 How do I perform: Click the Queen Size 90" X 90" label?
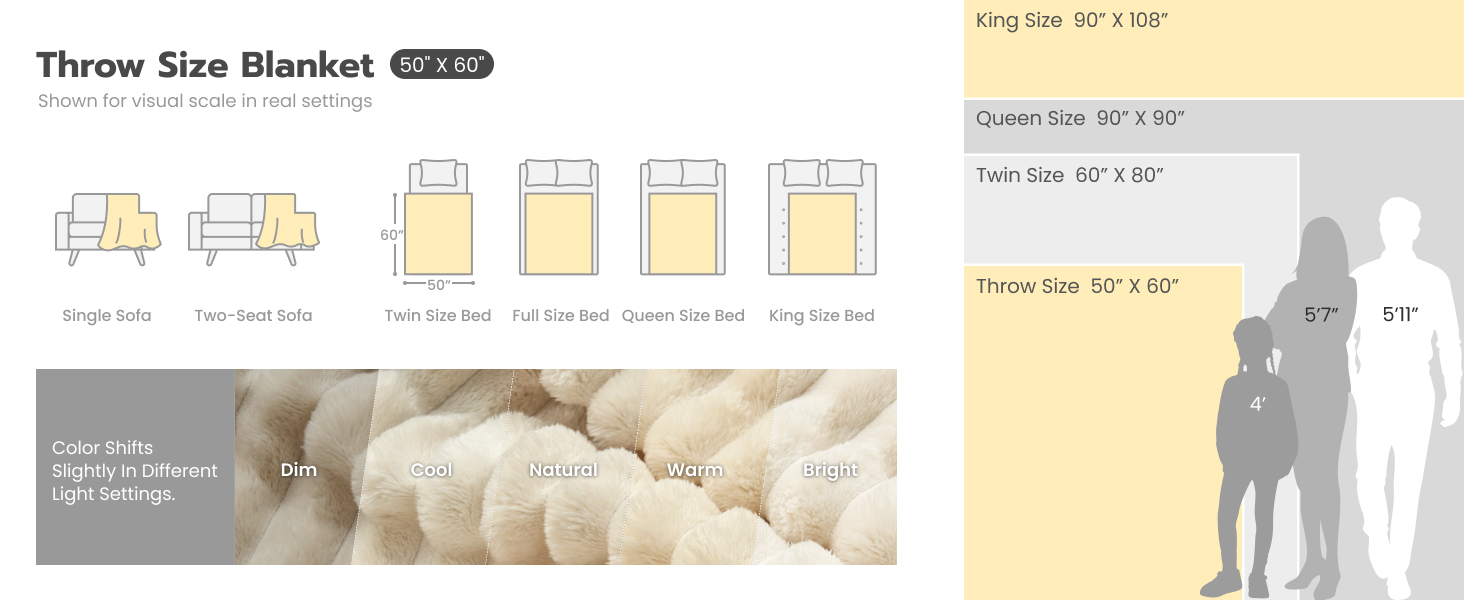click(x=1080, y=119)
